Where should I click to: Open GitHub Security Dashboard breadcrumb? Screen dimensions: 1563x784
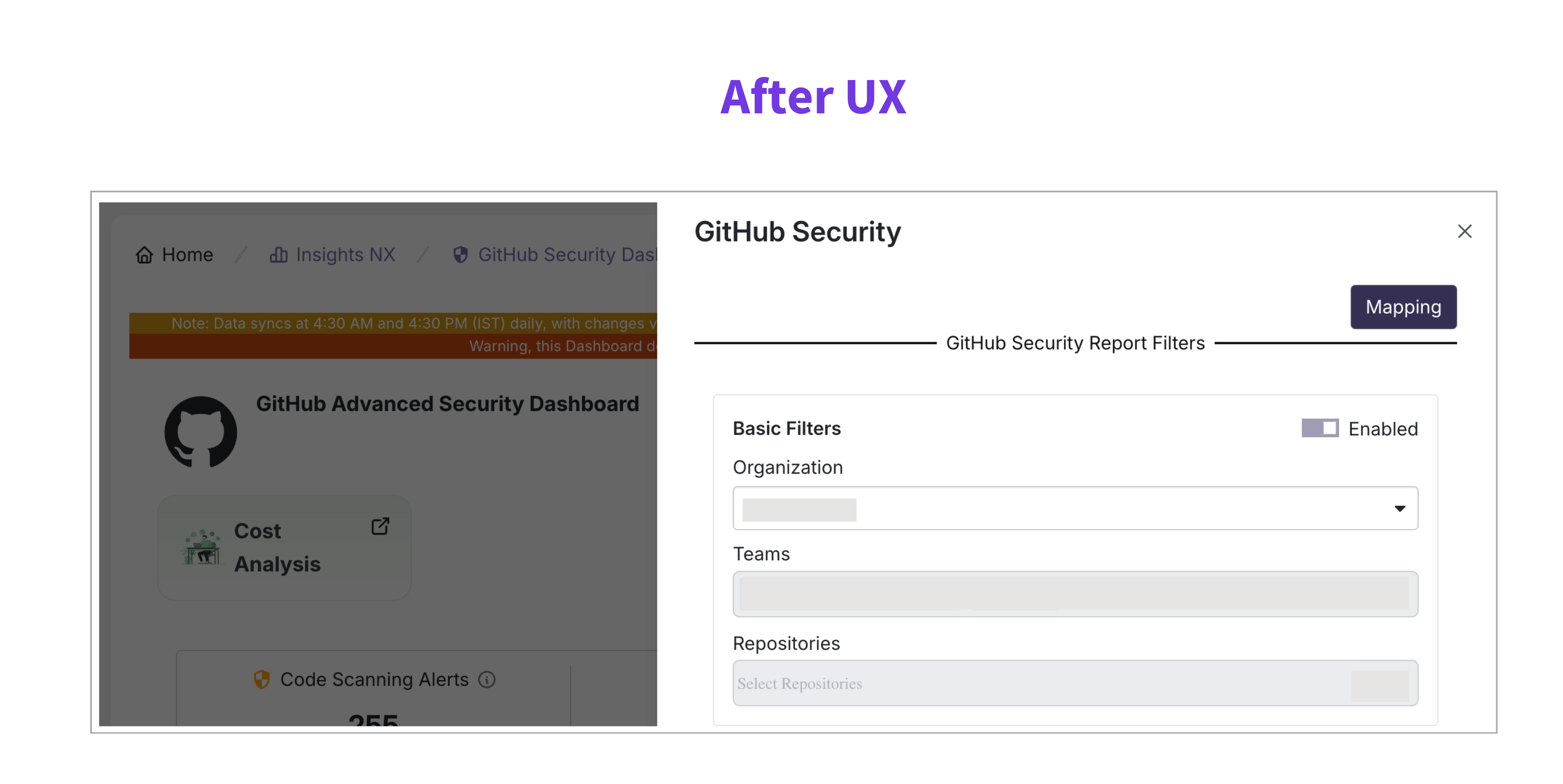(567, 255)
